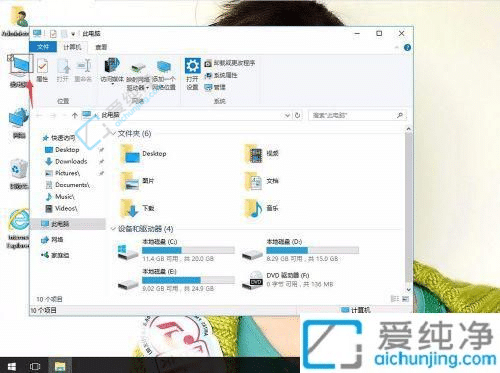Open Task View on the taskbar
This screenshot has width=500, height=373.
pyautogui.click(x=35, y=366)
